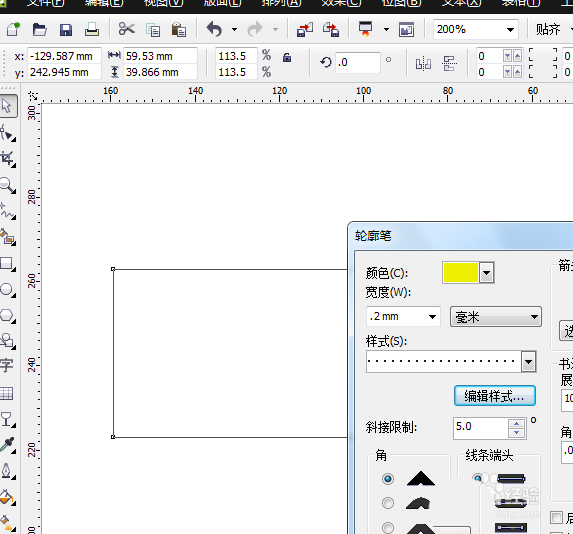Select the square line cap radio button
This screenshot has width=573, height=534.
pyautogui.click(x=477, y=478)
